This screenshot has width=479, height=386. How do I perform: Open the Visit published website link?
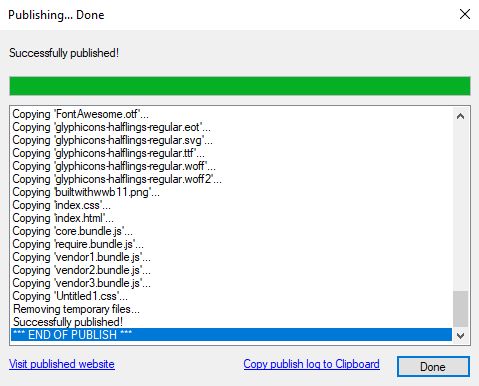pos(62,364)
